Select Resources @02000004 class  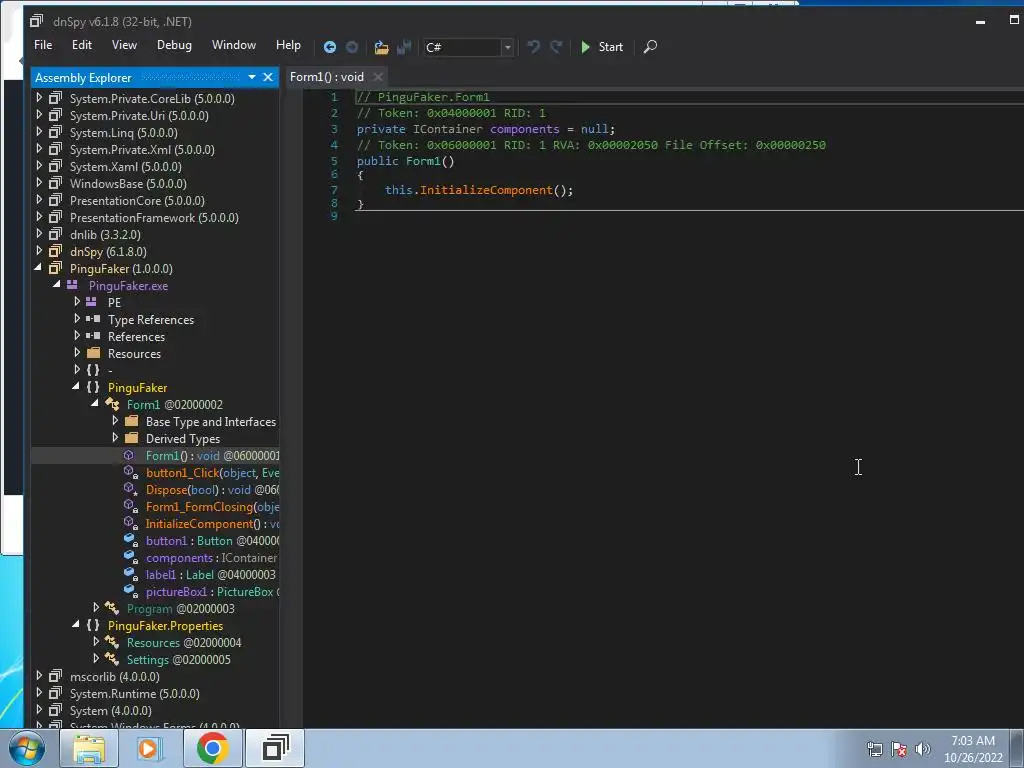tap(184, 643)
